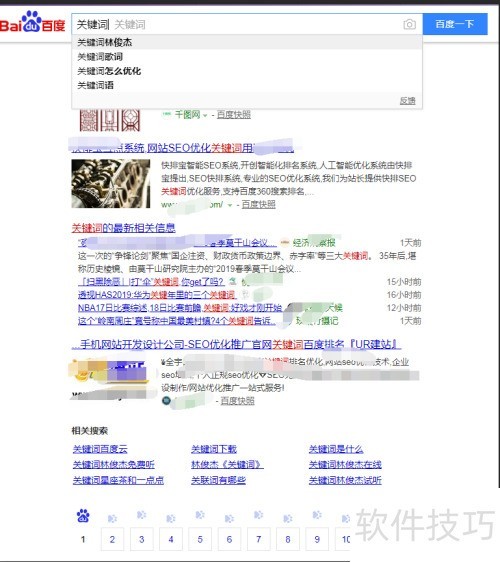Click the paw icon above page 8
Viewport: 500px width, 562px height.
[x=288, y=518]
